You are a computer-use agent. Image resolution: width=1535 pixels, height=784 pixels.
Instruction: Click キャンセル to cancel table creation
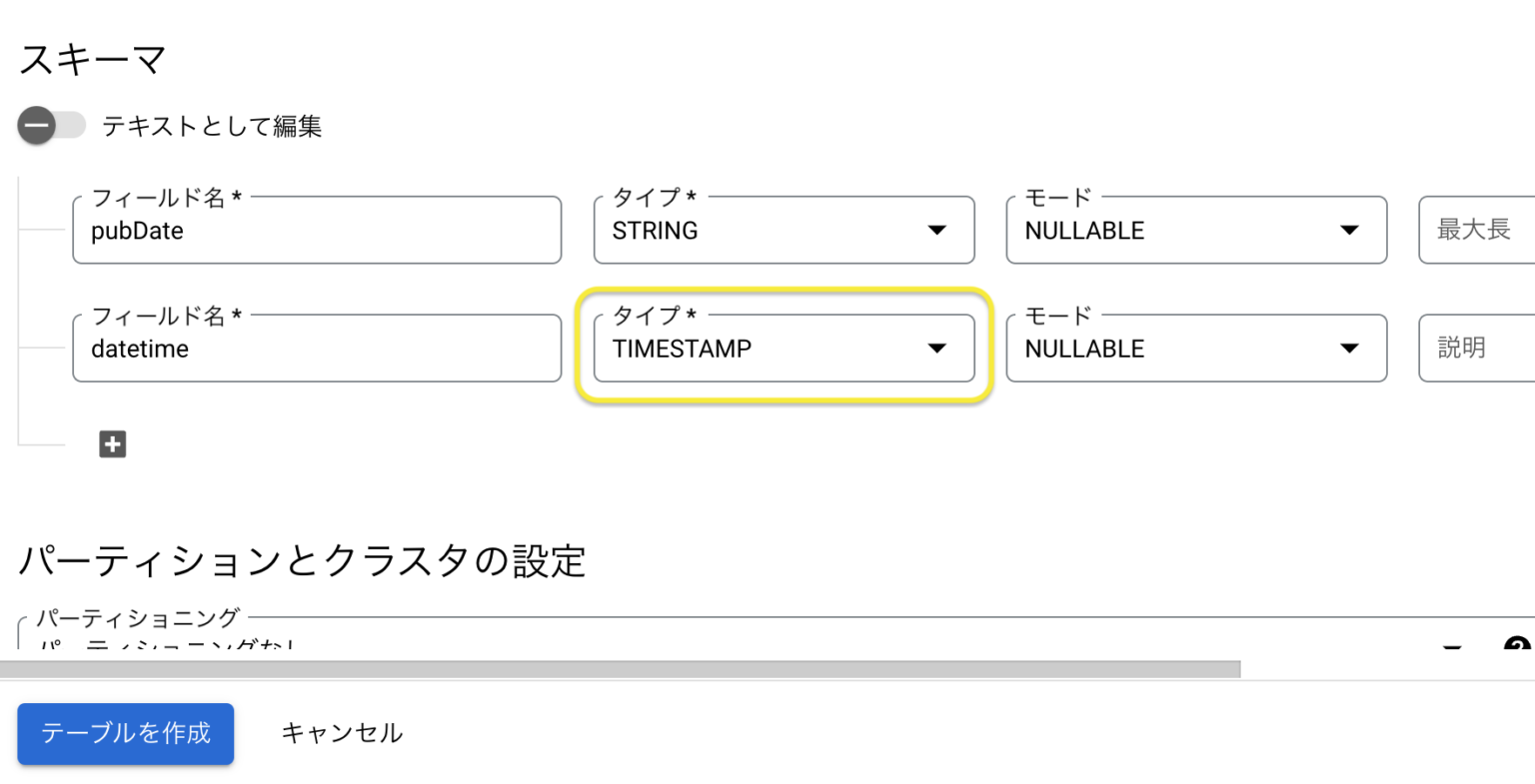pos(343,733)
